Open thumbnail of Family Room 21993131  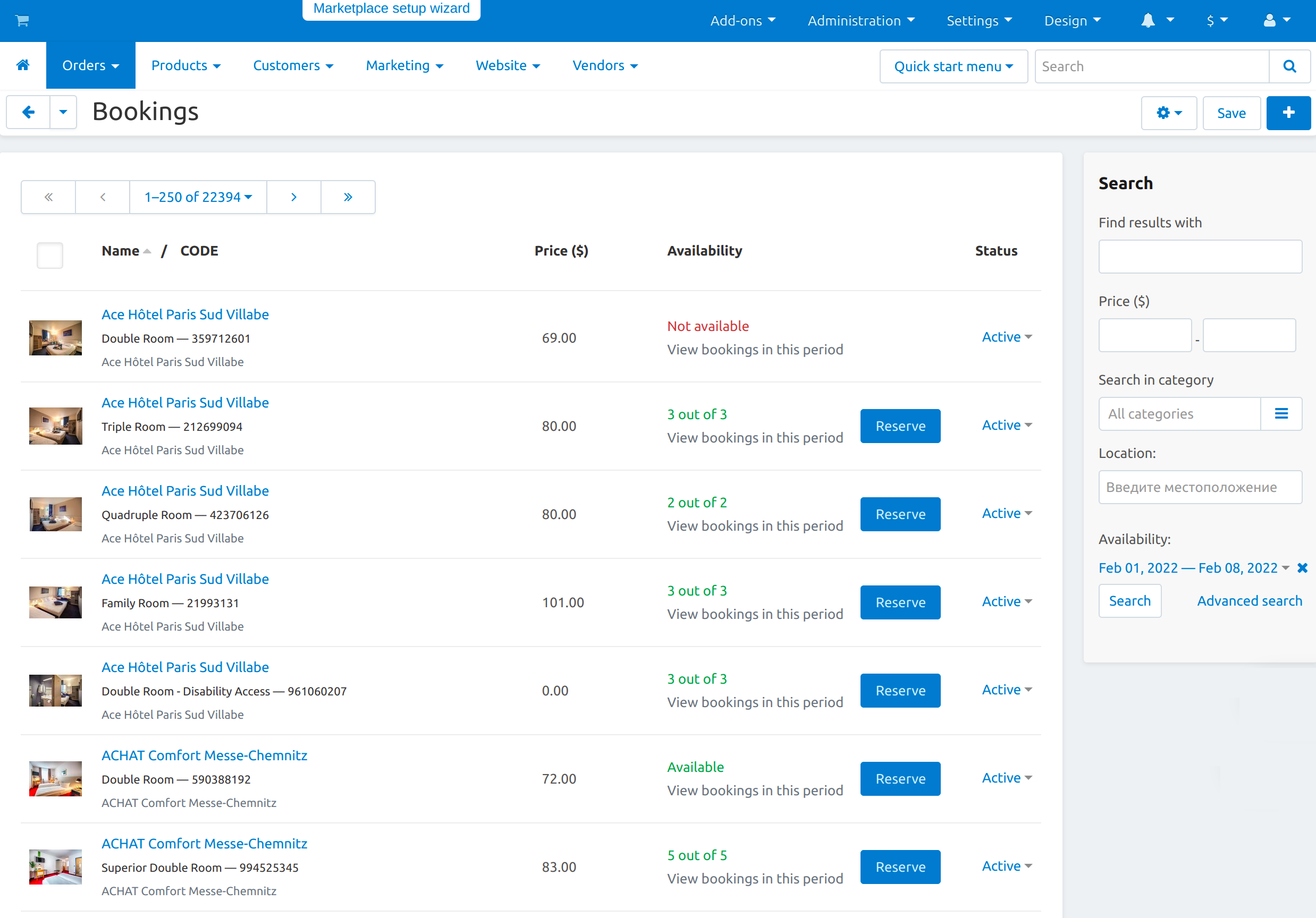point(56,603)
